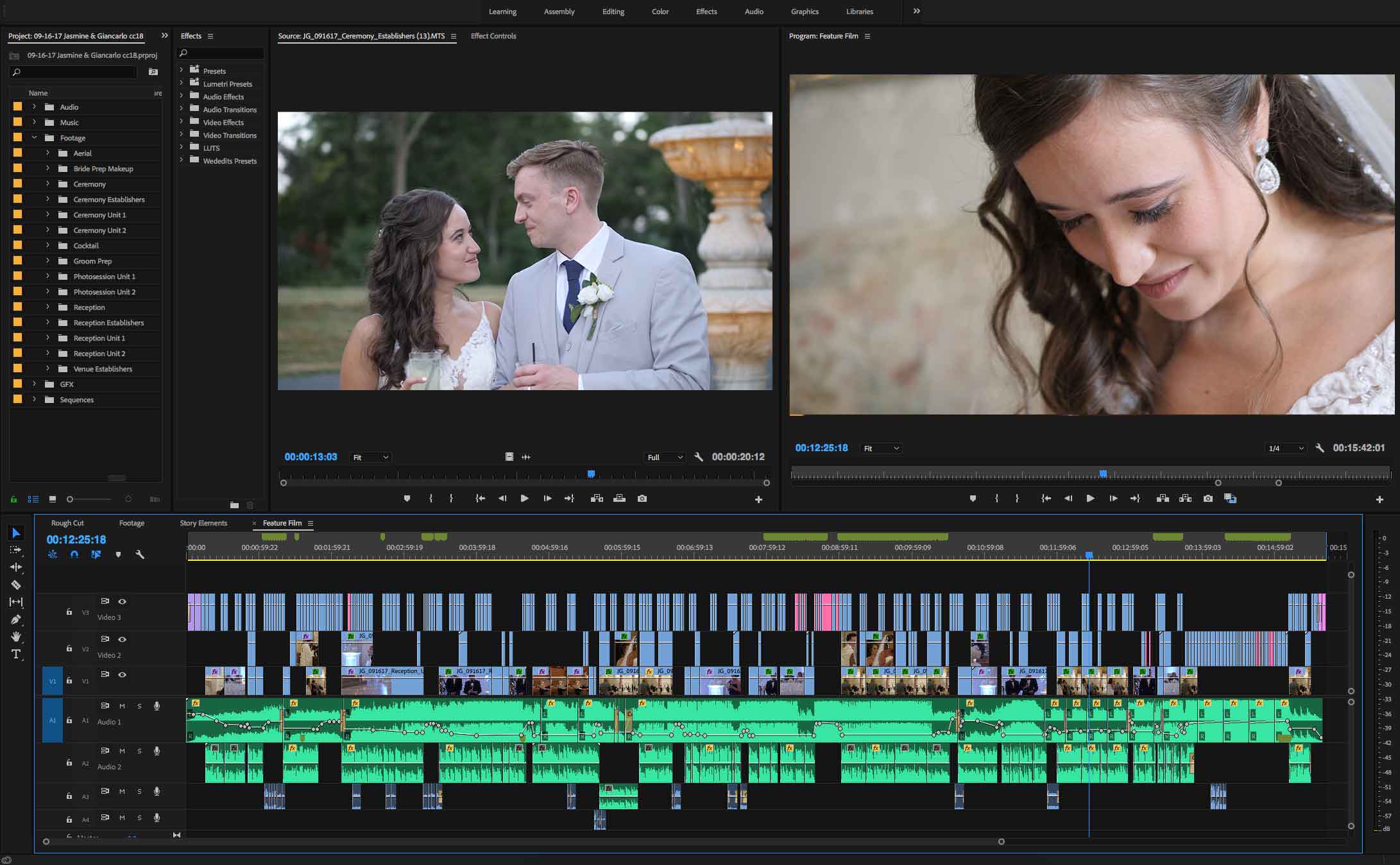This screenshot has width=1400, height=865.
Task: Open the Full playback resolution dropdown
Action: click(x=664, y=458)
